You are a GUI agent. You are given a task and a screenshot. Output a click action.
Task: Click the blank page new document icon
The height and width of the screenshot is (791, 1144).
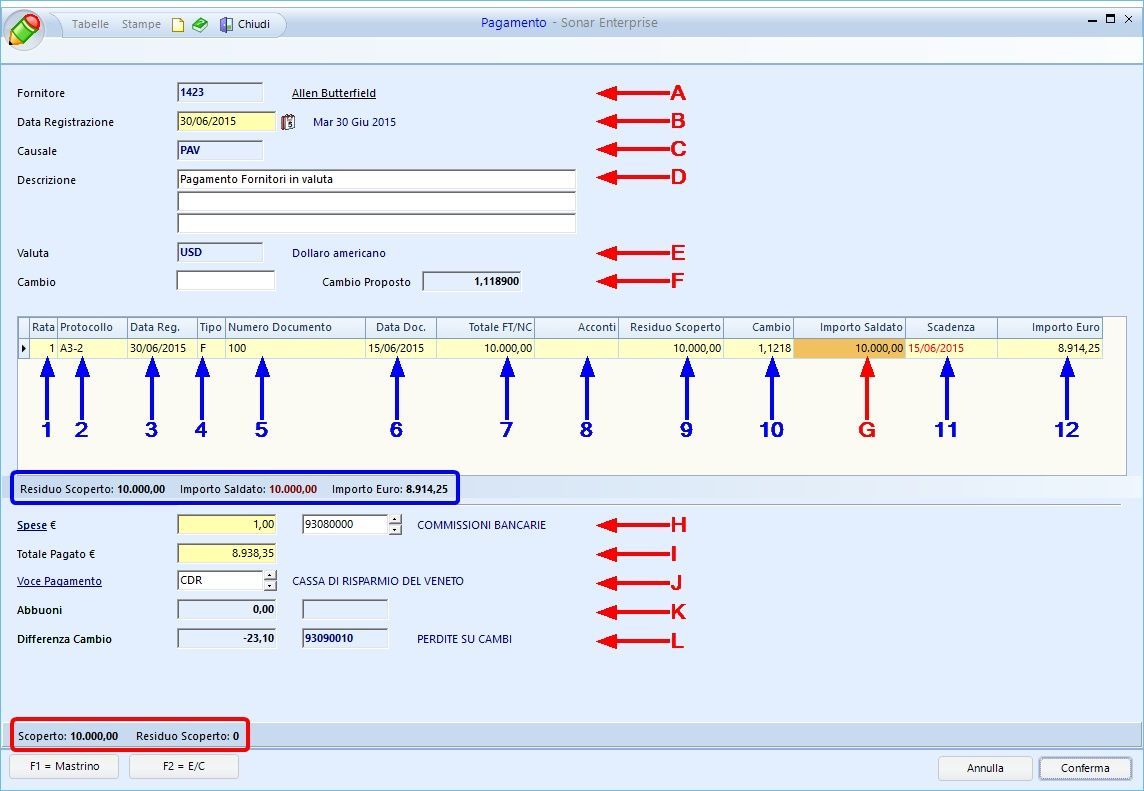pyautogui.click(x=178, y=25)
